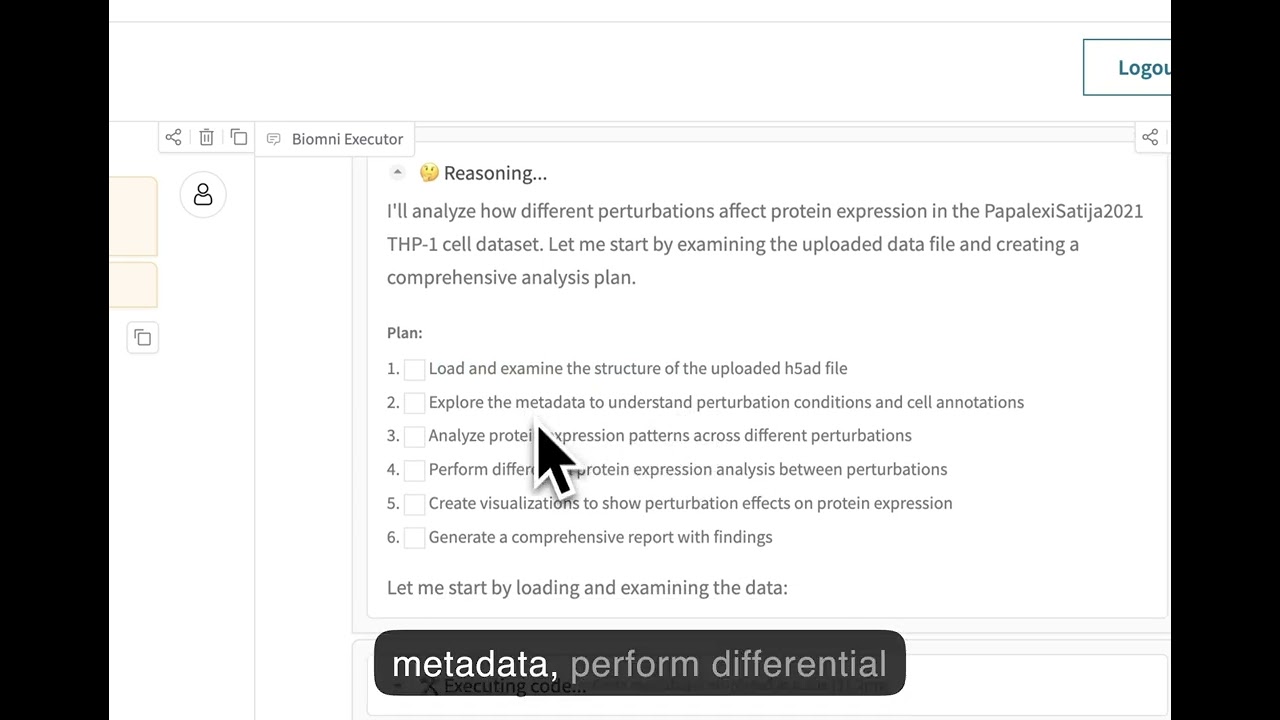Viewport: 1280px width, 720px height.
Task: Toggle checkbox for 'Generate a comprehensive report'
Action: pos(414,538)
